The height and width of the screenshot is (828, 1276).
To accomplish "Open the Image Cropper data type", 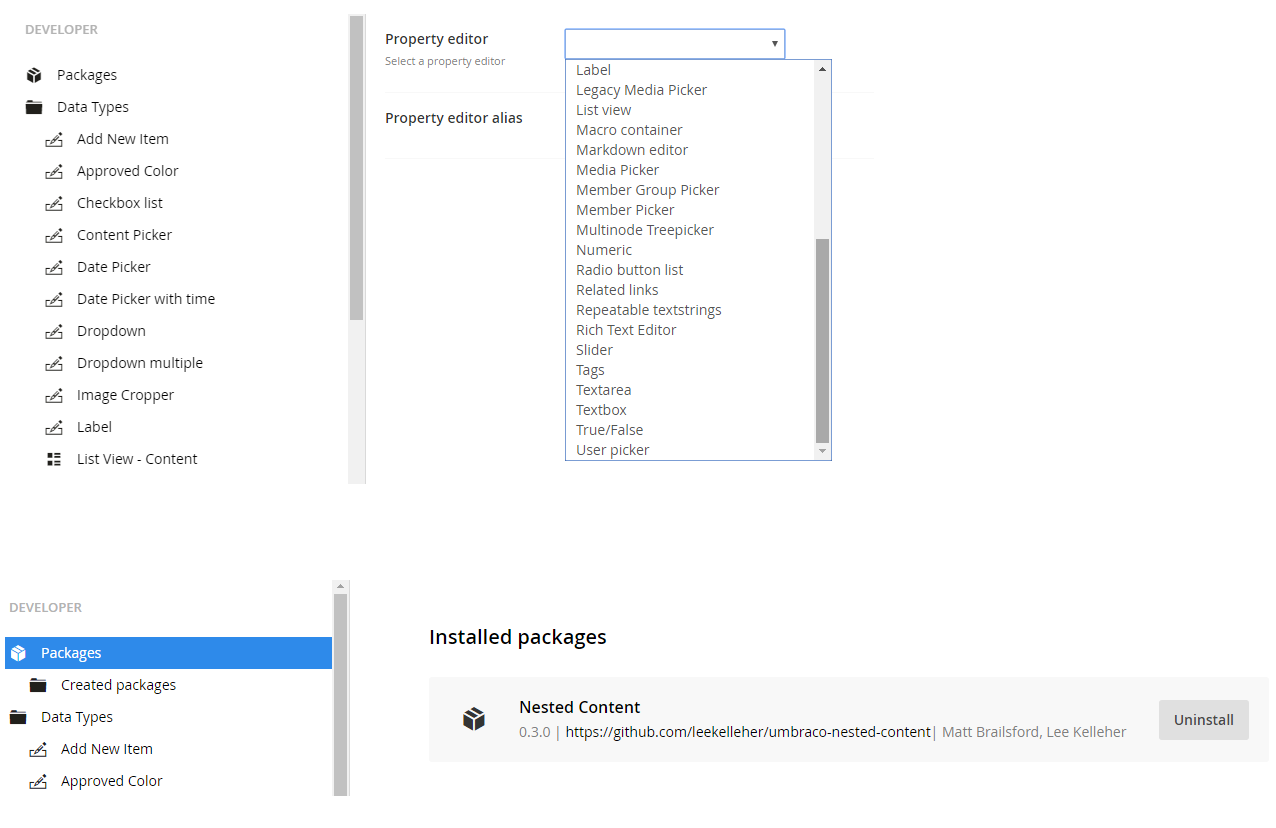I will pos(125,395).
